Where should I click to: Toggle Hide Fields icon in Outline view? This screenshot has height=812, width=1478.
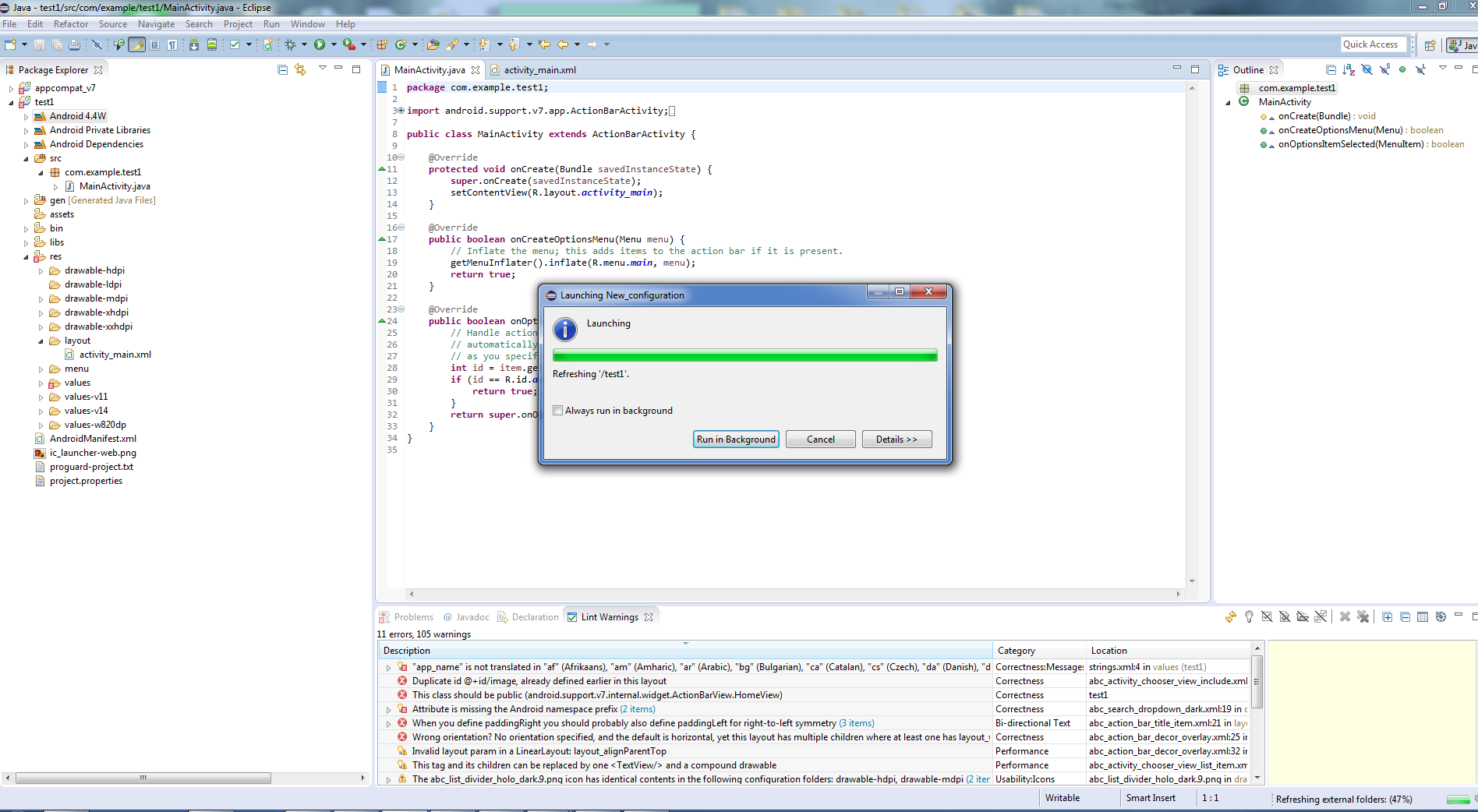tap(1367, 70)
